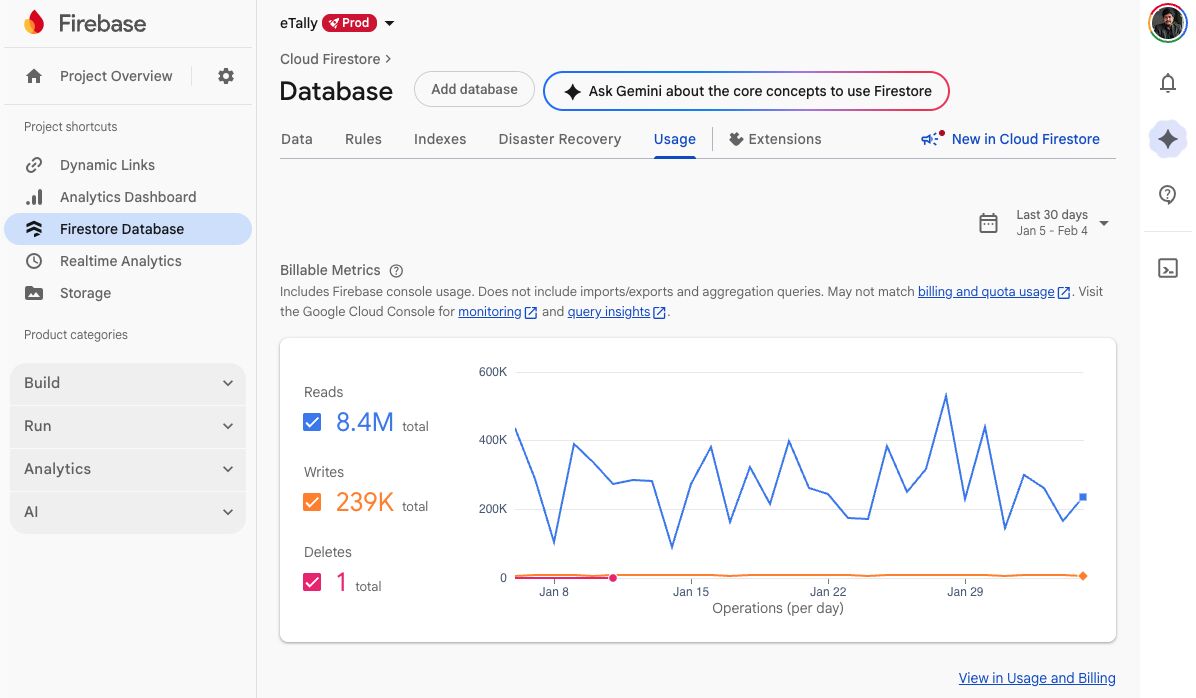The height and width of the screenshot is (698, 1196).
Task: Open Gemini sparkle icon in right rail
Action: (1167, 140)
